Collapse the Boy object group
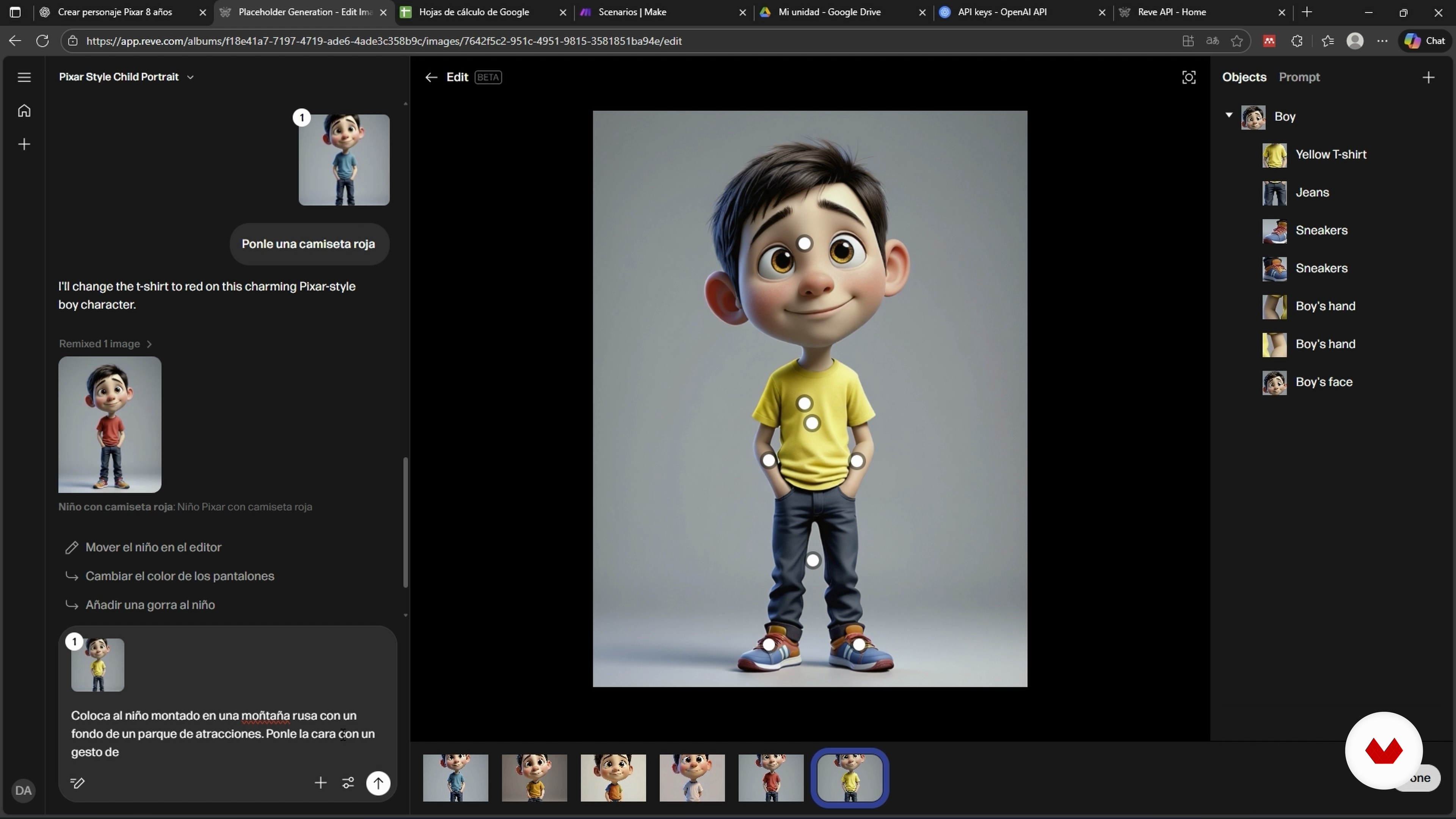 click(1229, 115)
